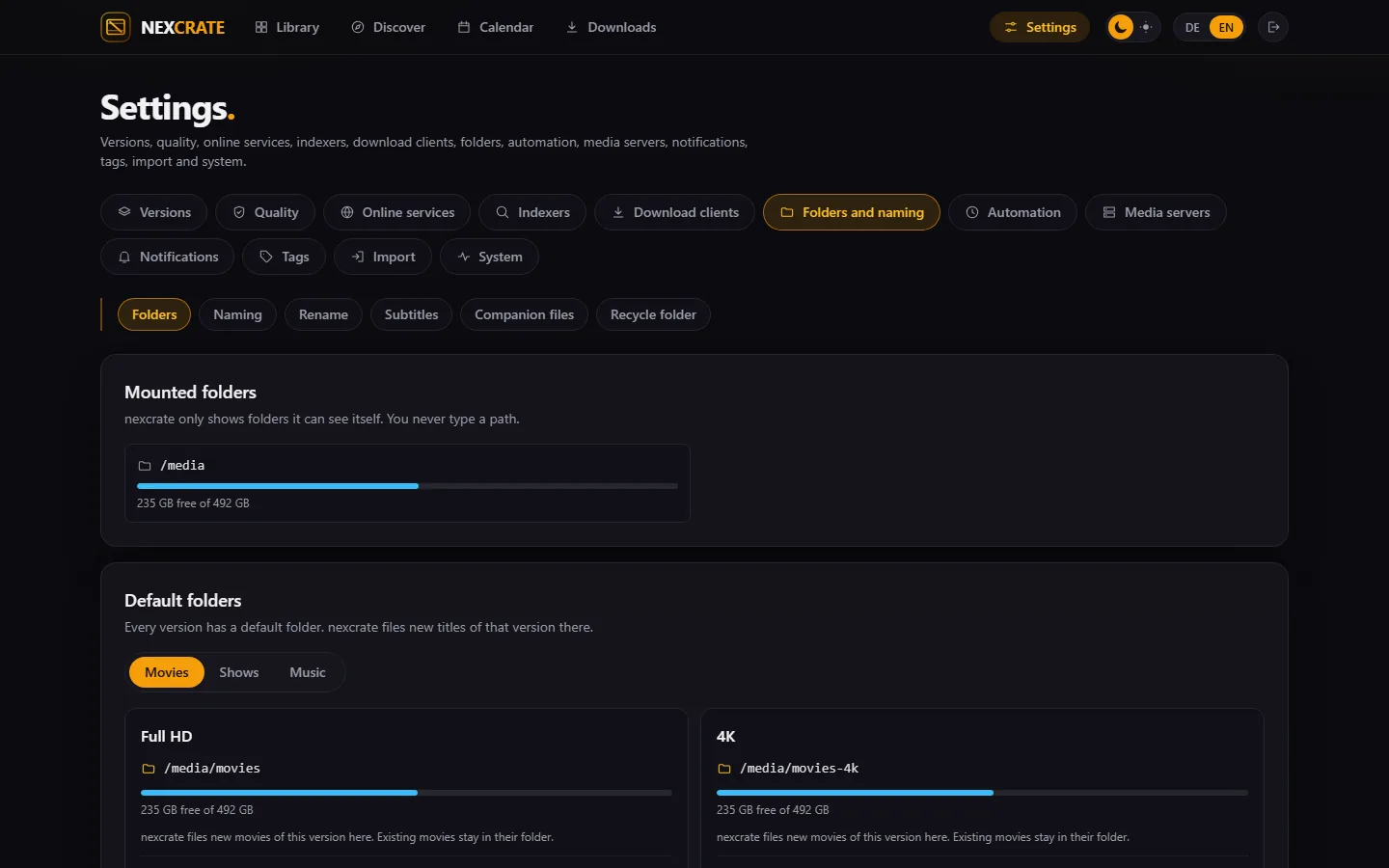
Task: Open Download clients settings
Action: click(x=674, y=212)
